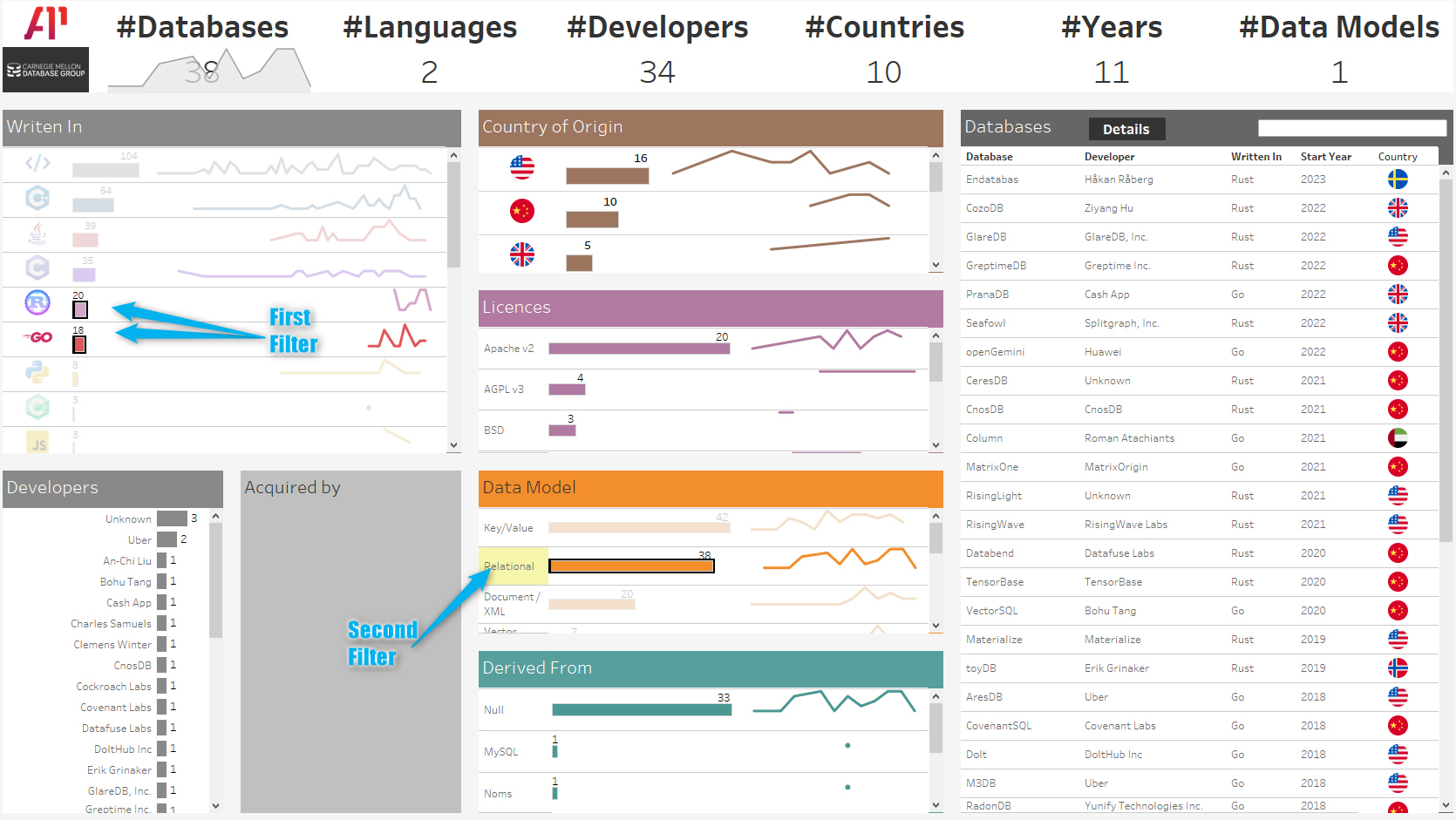Click the red AI logo at top left
The height and width of the screenshot is (820, 1456).
pos(45,24)
